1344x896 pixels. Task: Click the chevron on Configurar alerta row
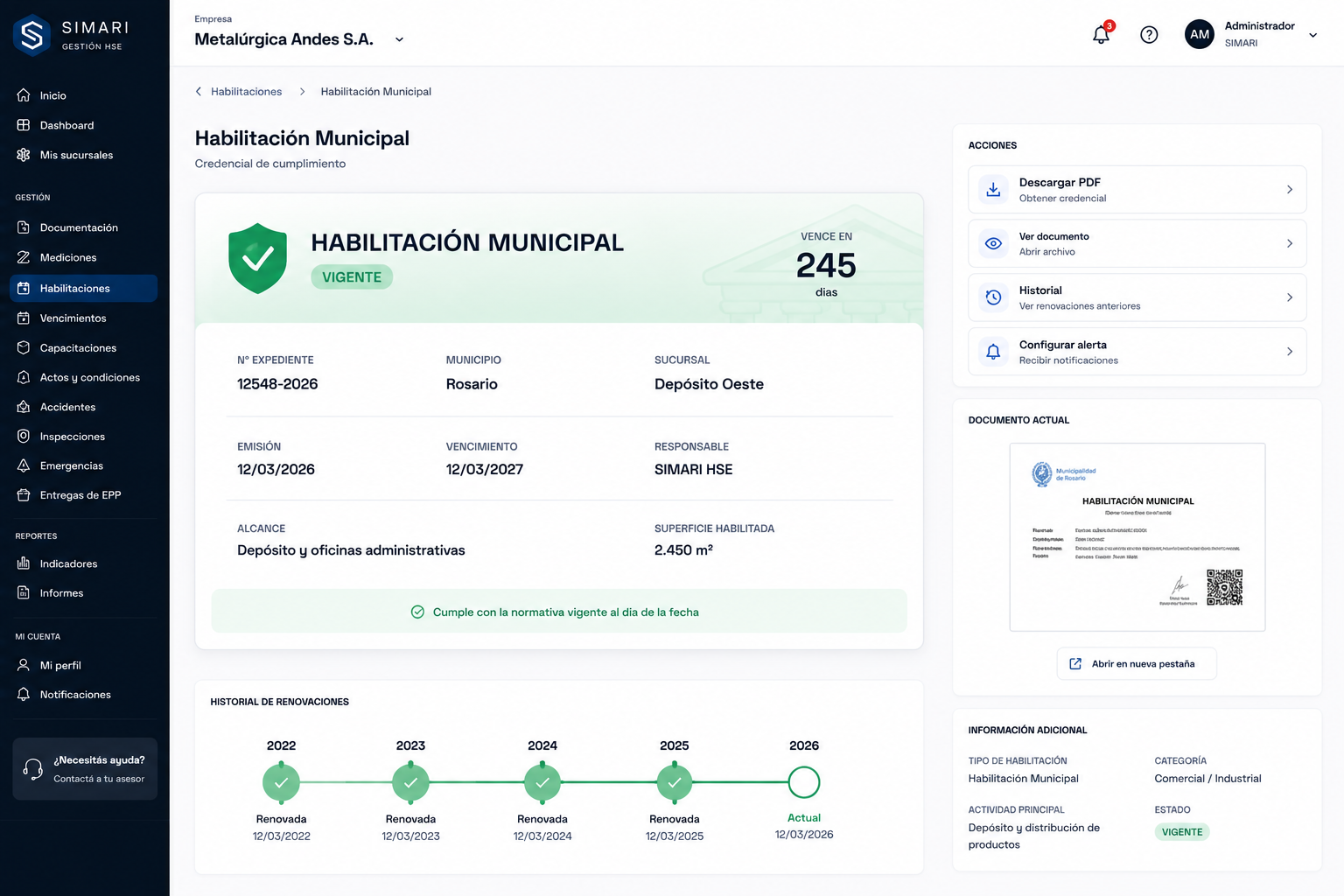pyautogui.click(x=1290, y=352)
